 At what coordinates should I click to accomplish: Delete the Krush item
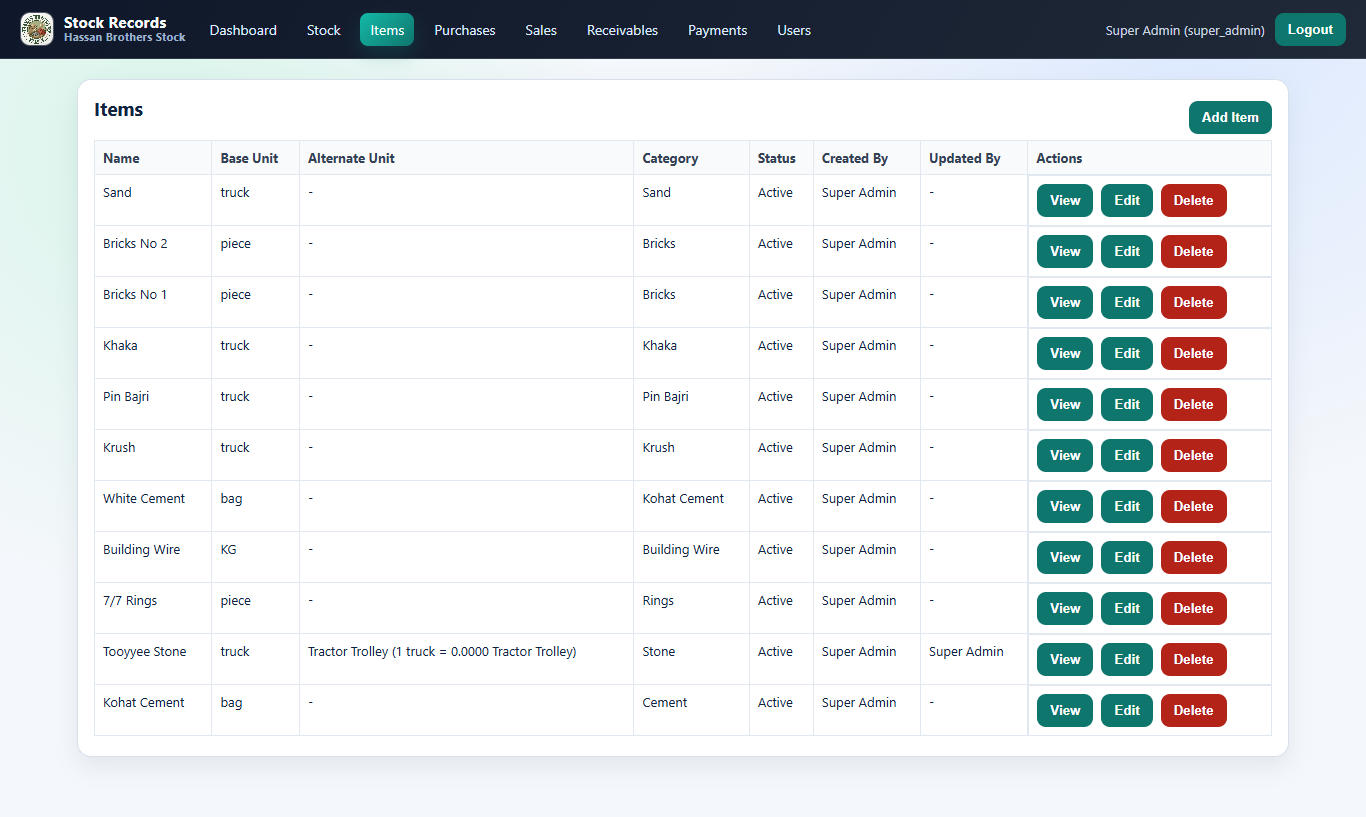coord(1193,455)
